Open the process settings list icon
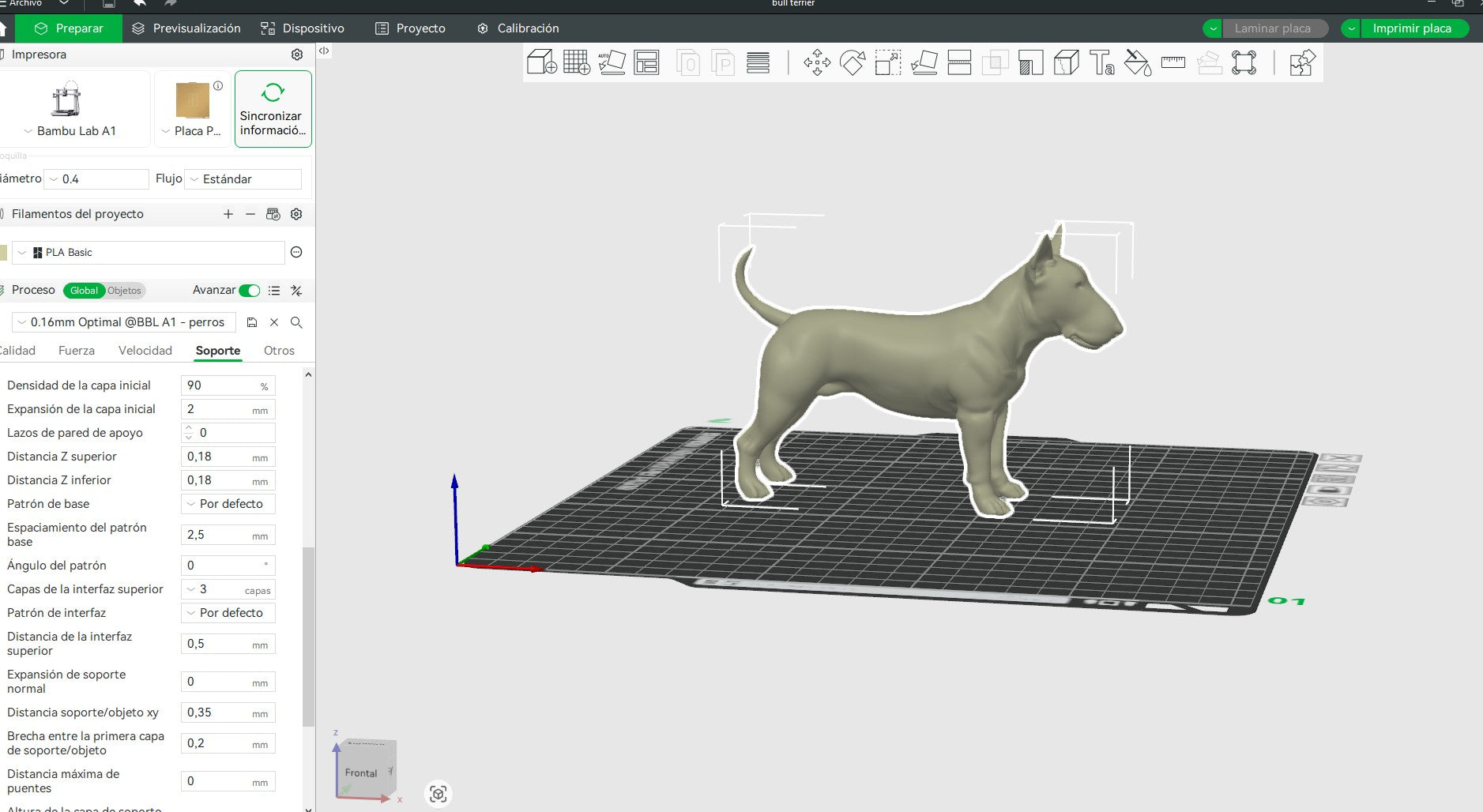Screen dimensions: 1483x812 [x=274, y=291]
